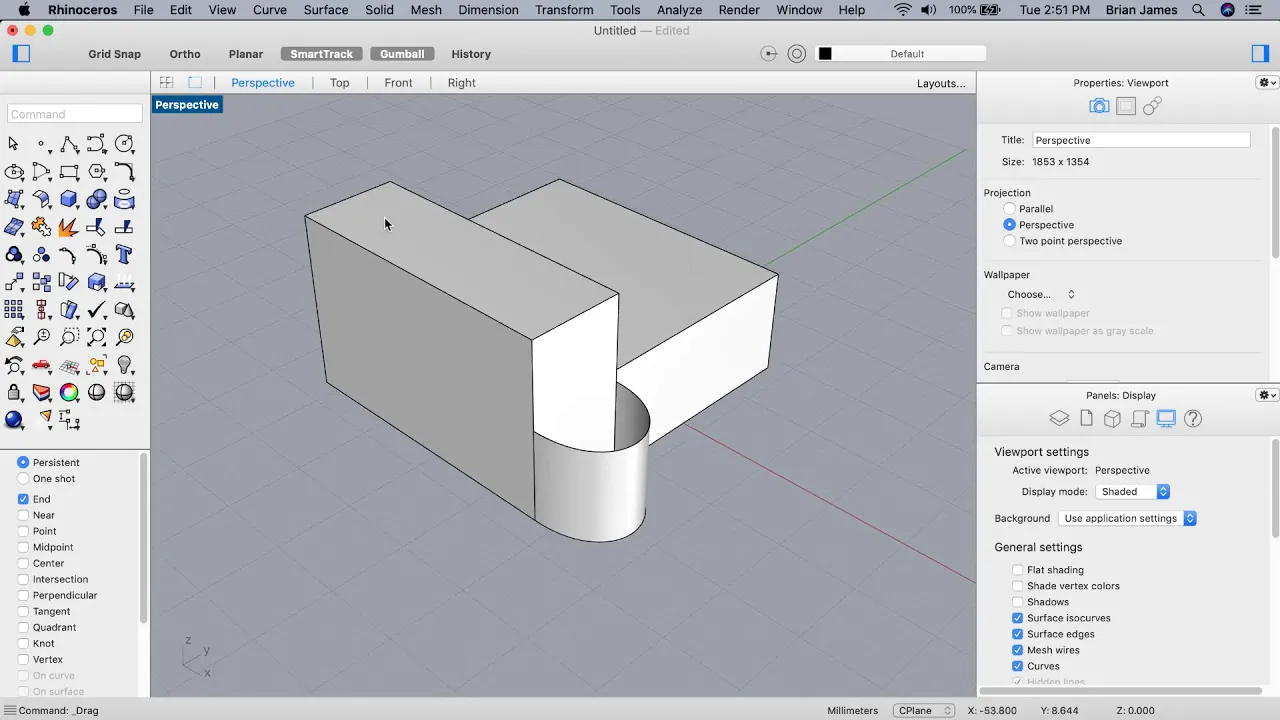
Task: Open the Wallpaper Choose dropdown
Action: tap(1041, 294)
